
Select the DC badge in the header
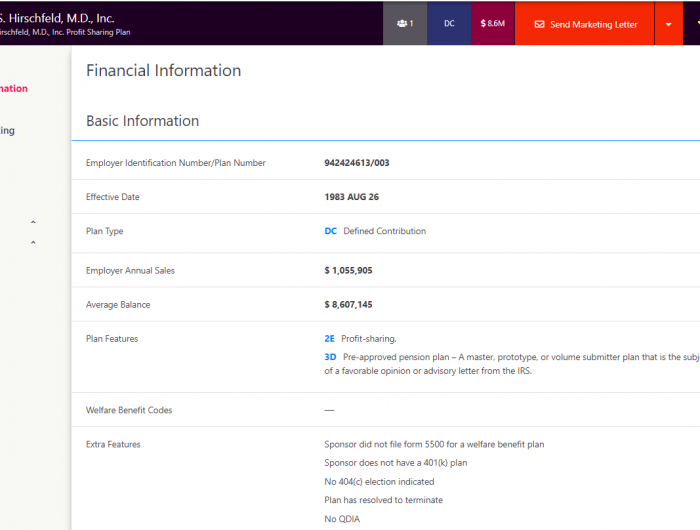click(449, 23)
